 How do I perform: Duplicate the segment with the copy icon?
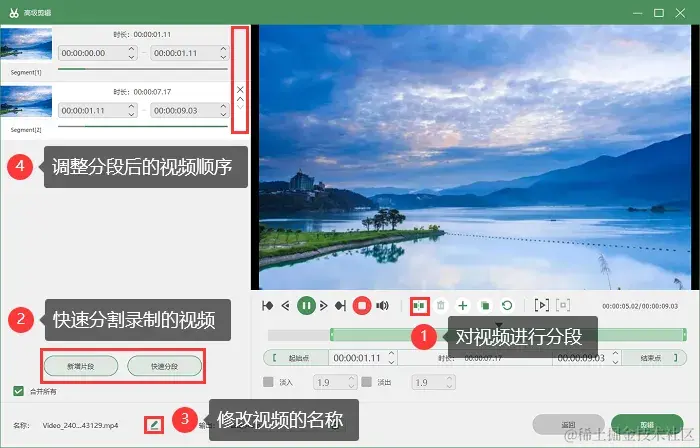point(484,306)
